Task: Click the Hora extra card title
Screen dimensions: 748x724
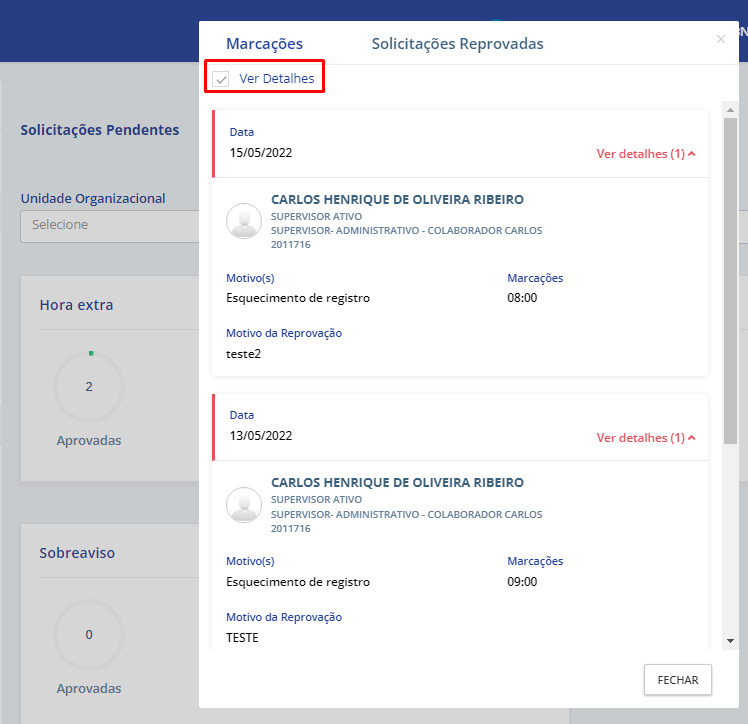Action: tap(76, 305)
